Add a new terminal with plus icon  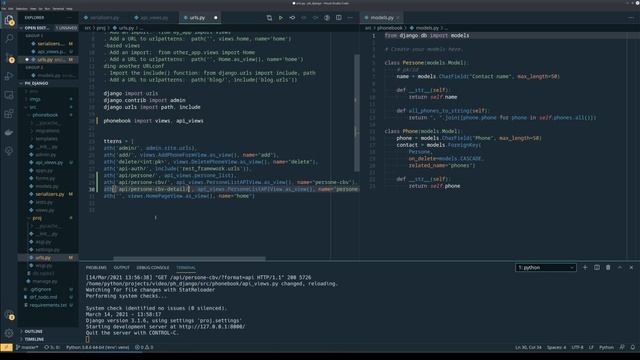click(585, 267)
